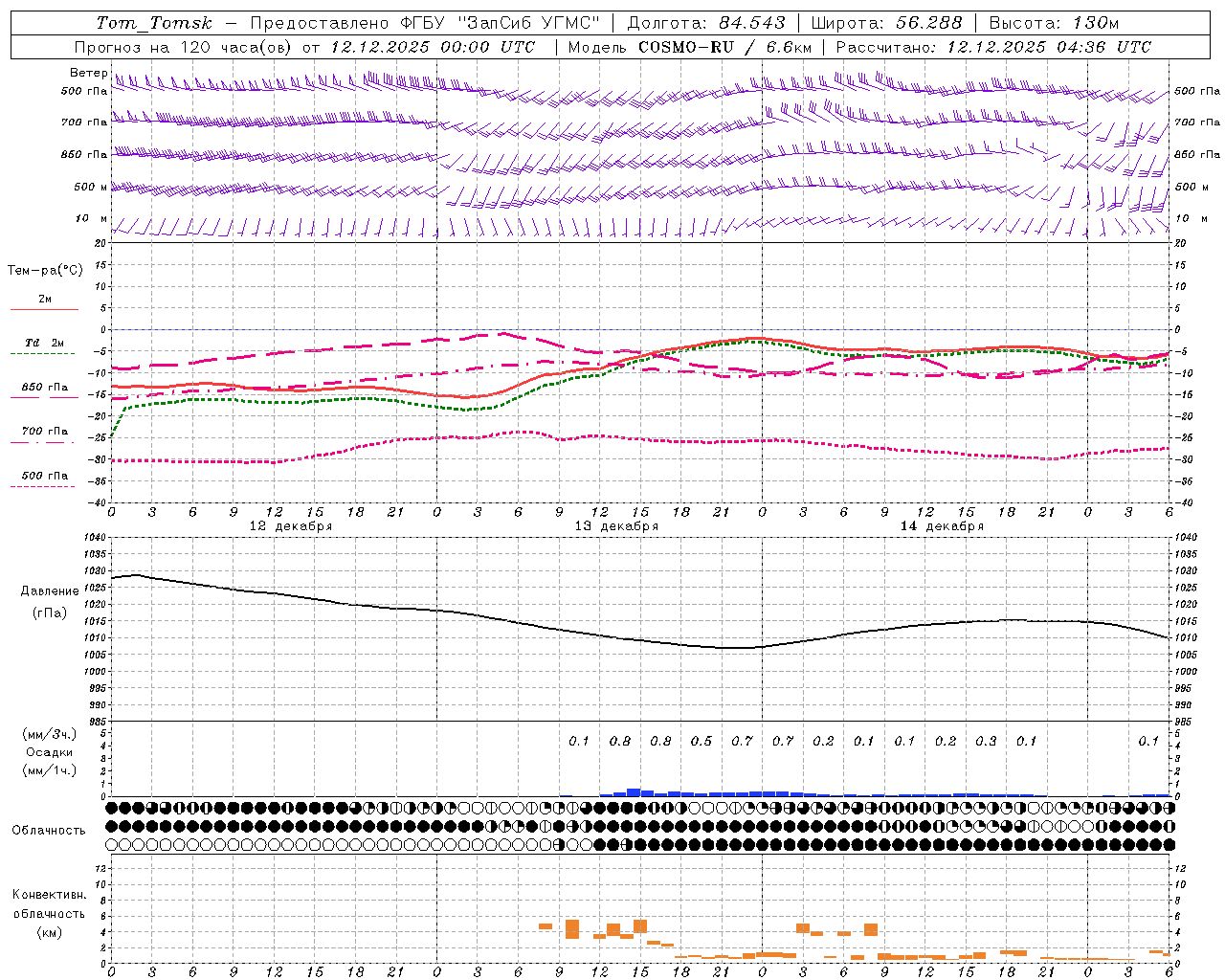The width and height of the screenshot is (1225, 980).
Task: Click the 850 гПа temperature legend label
Action: pos(45,388)
